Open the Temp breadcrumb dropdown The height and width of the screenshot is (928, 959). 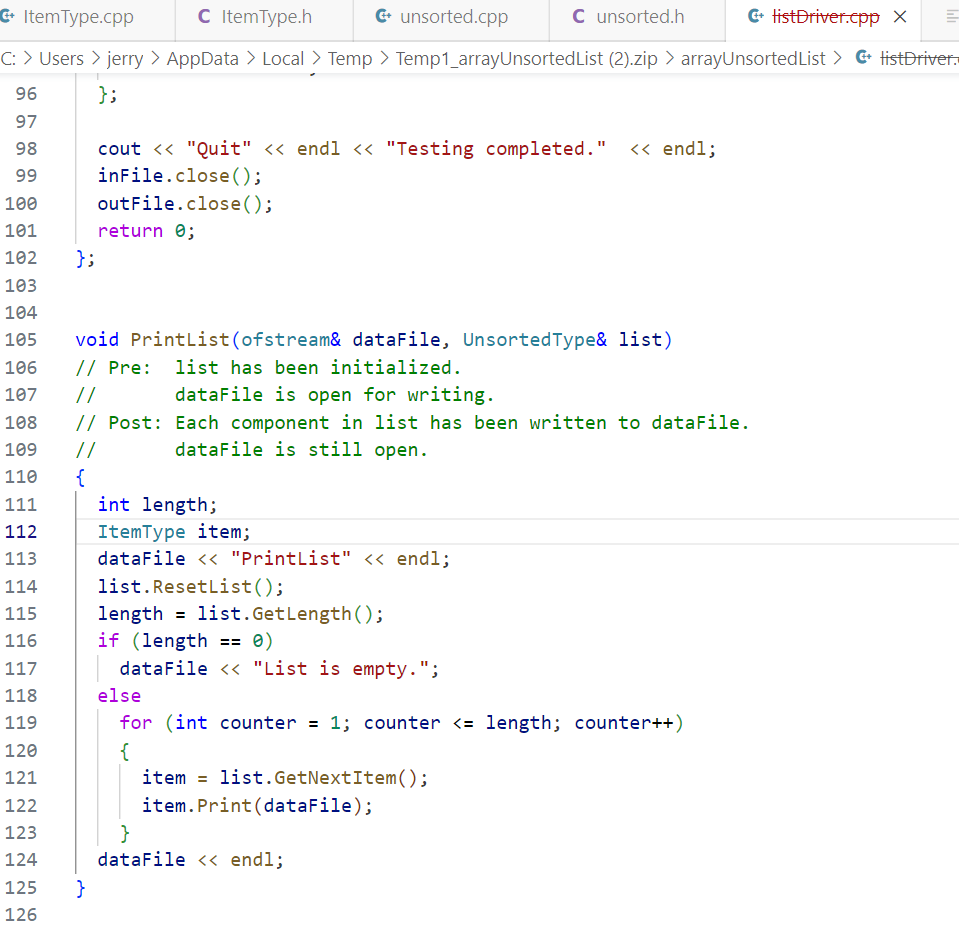[x=349, y=58]
